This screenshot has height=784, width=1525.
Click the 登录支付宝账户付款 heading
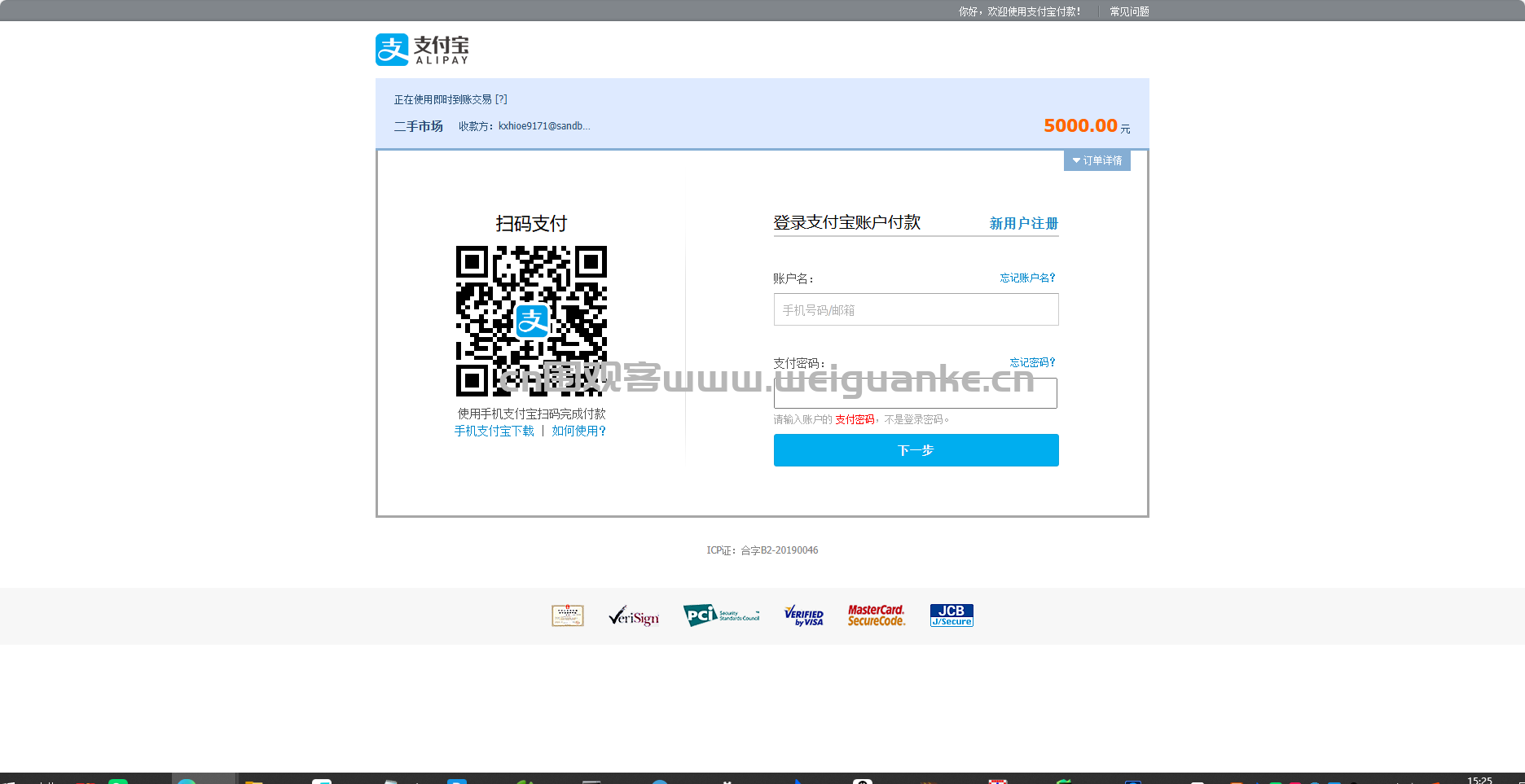point(846,222)
